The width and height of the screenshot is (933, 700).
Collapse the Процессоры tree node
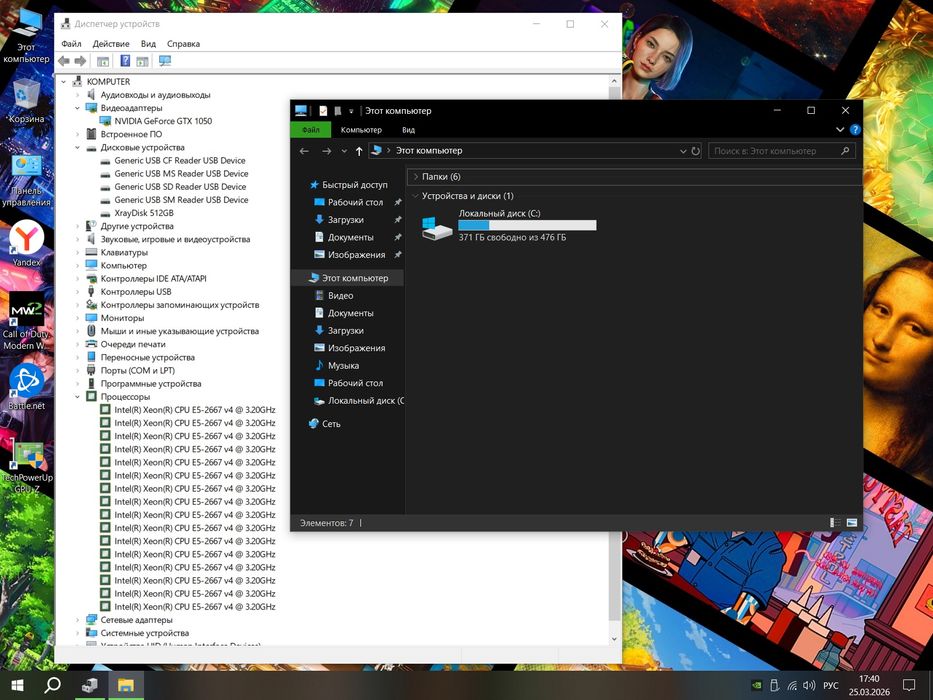coord(78,397)
